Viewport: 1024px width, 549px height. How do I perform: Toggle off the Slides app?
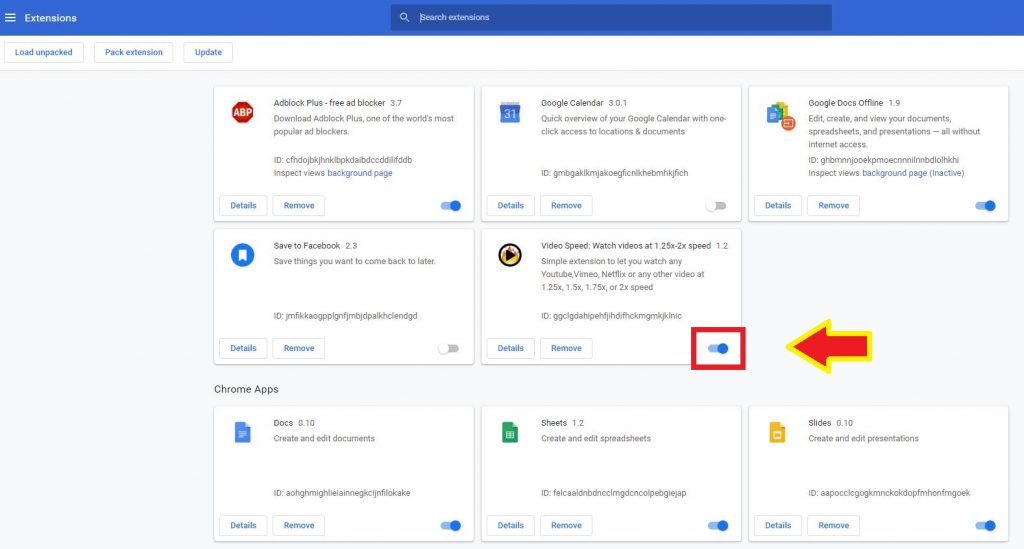tap(985, 525)
